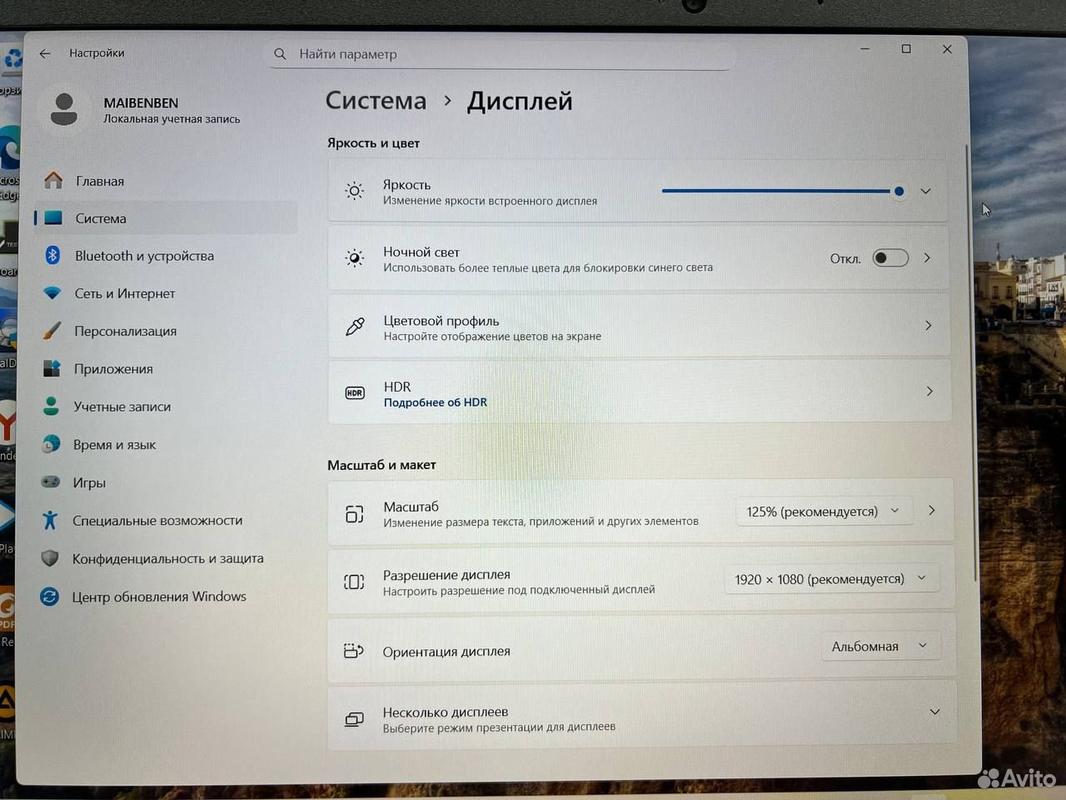The height and width of the screenshot is (800, 1066).
Task: Open the orientation Альбомная dropdown
Action: pos(880,646)
